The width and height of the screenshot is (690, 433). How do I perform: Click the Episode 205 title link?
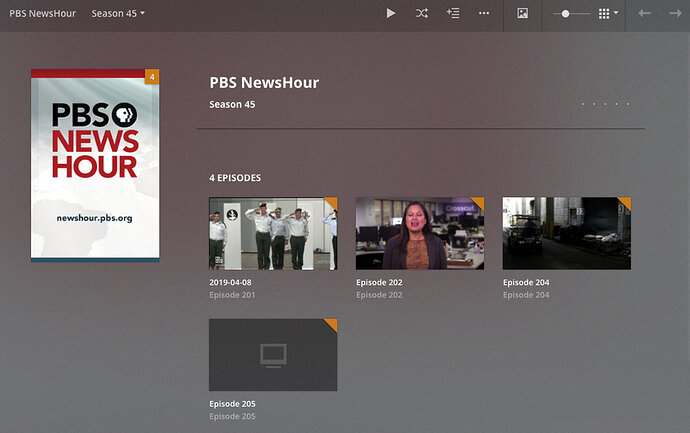232,404
